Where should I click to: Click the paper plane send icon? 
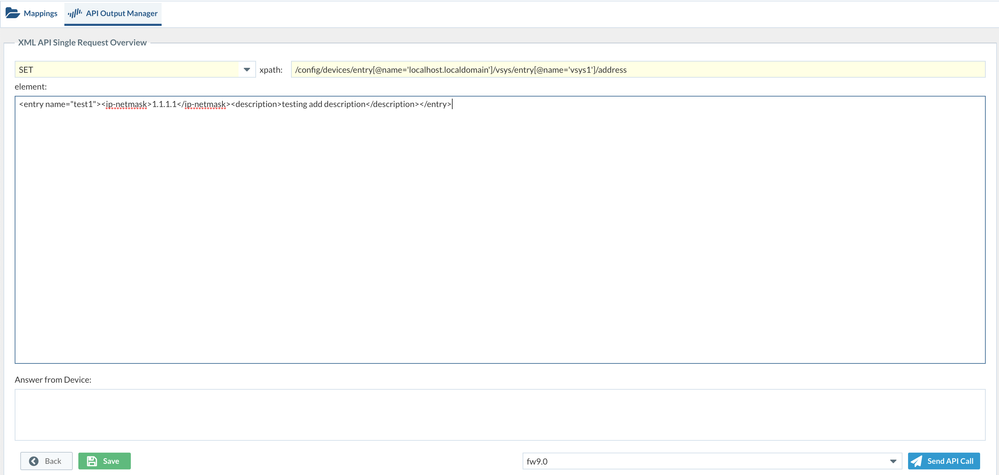point(917,461)
